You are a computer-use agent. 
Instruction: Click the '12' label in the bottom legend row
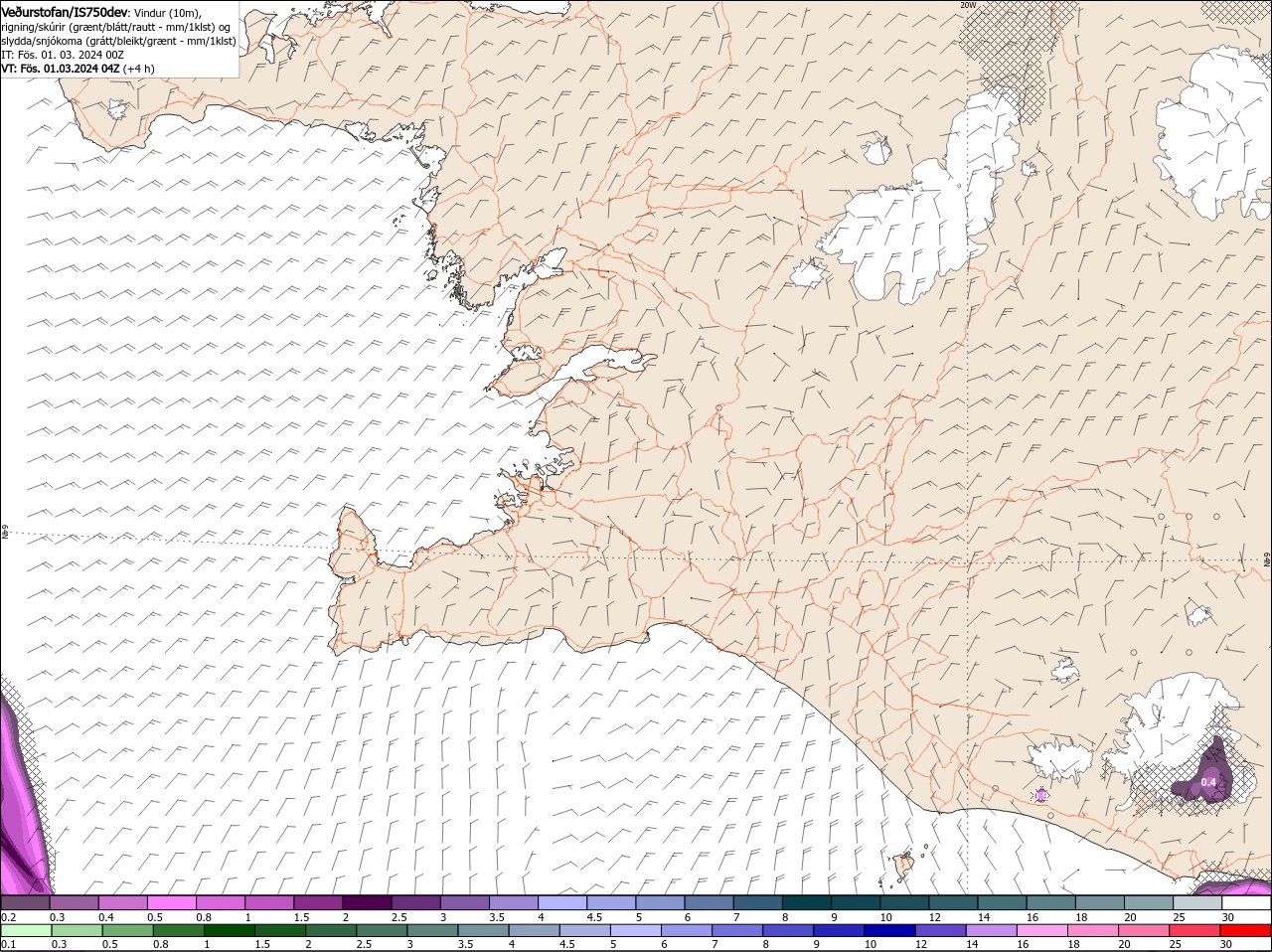pyautogui.click(x=923, y=945)
